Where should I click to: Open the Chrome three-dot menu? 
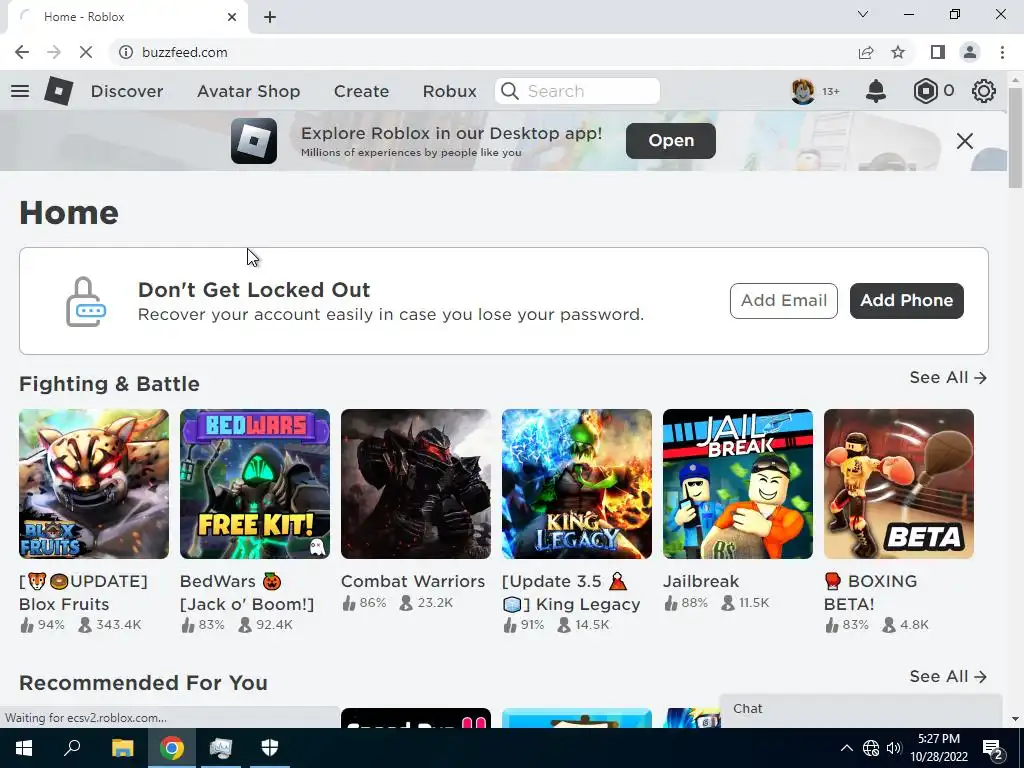coord(1002,52)
